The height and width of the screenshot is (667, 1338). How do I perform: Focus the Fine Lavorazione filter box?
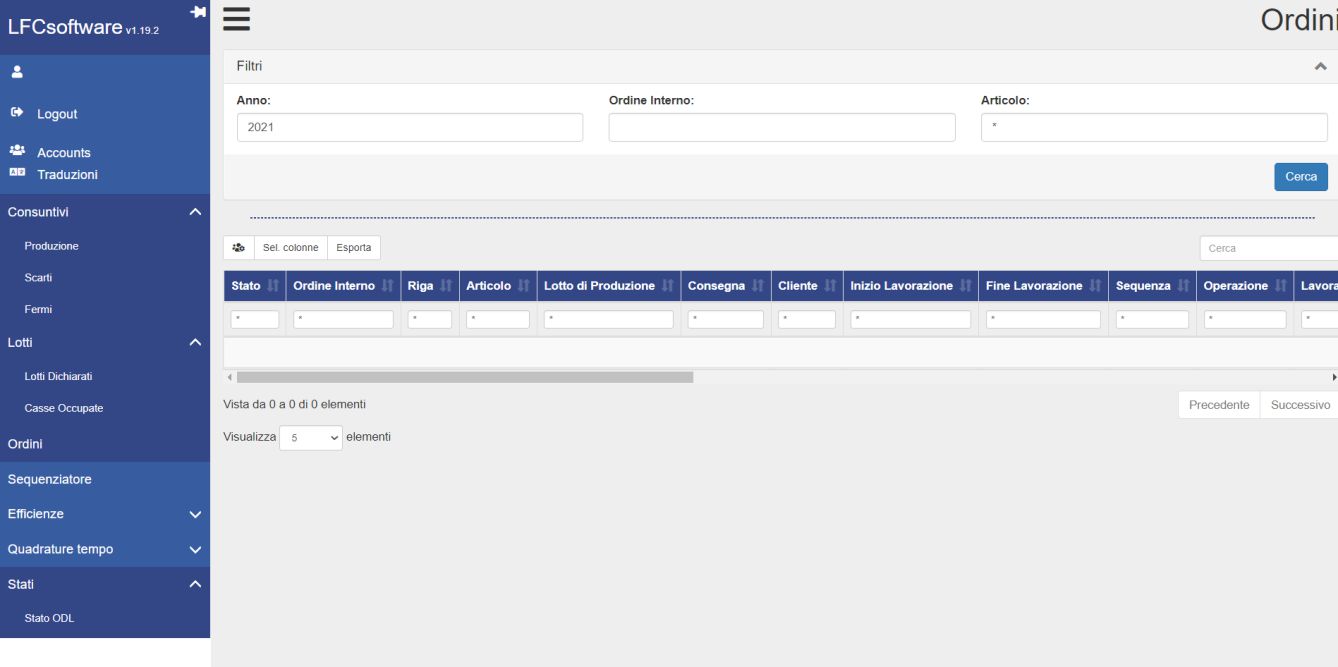[1043, 320]
